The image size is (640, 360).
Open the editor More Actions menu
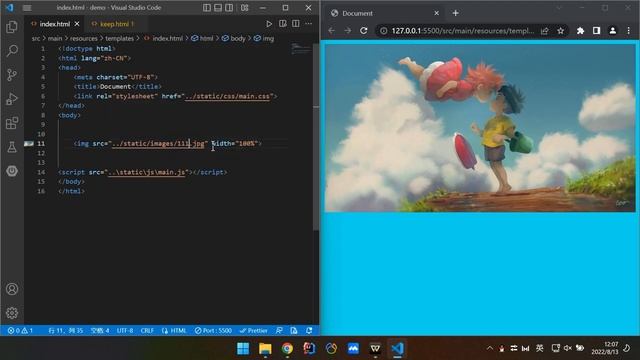click(309, 24)
